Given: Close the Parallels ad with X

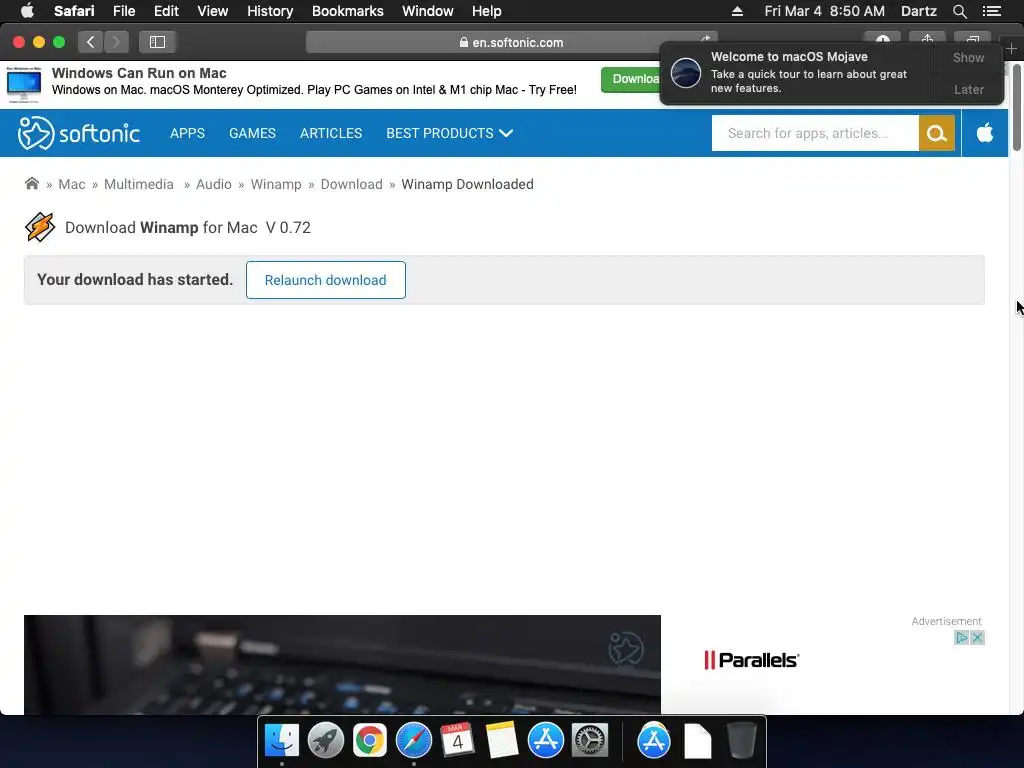Looking at the screenshot, I should pos(978,637).
